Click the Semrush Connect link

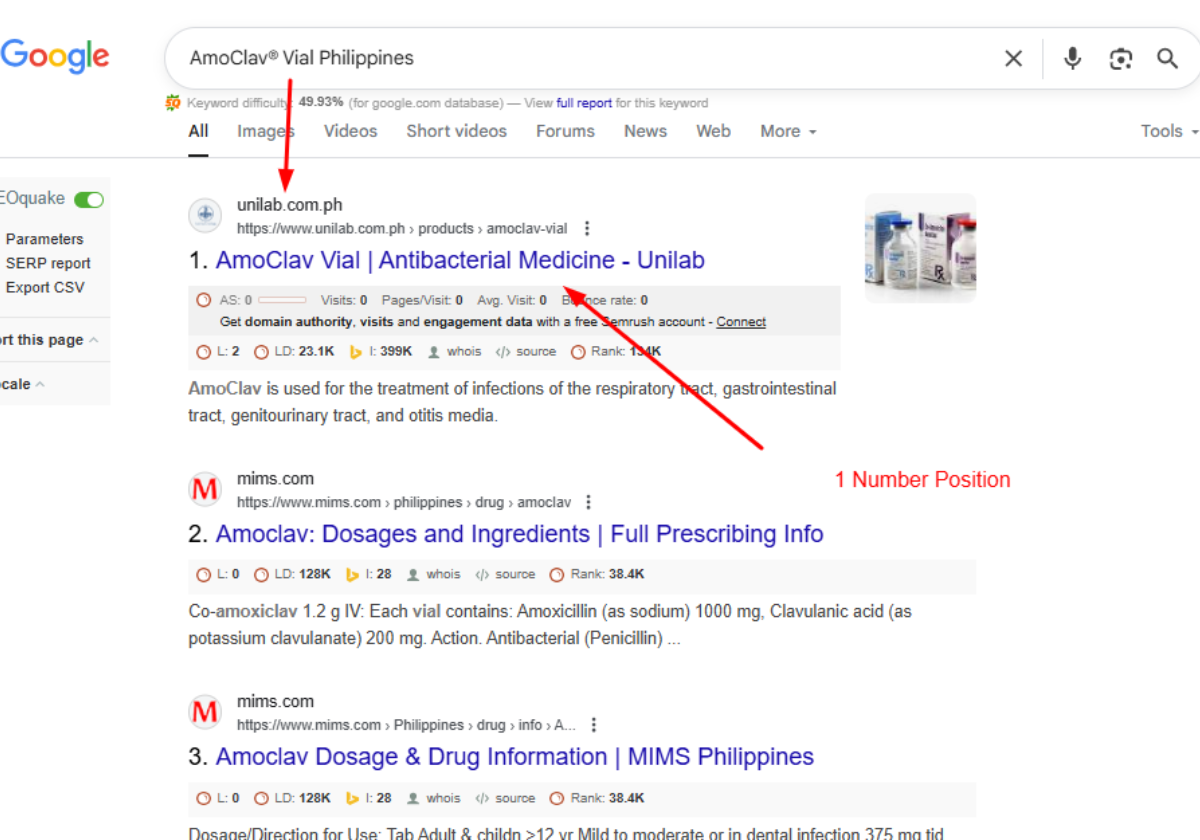[741, 322]
